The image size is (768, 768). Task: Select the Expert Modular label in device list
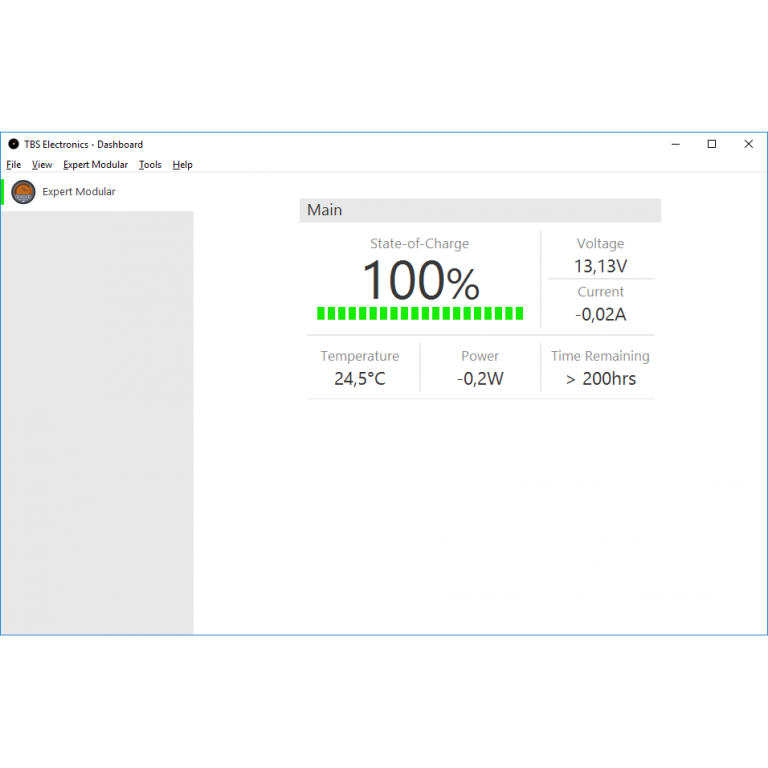click(79, 192)
